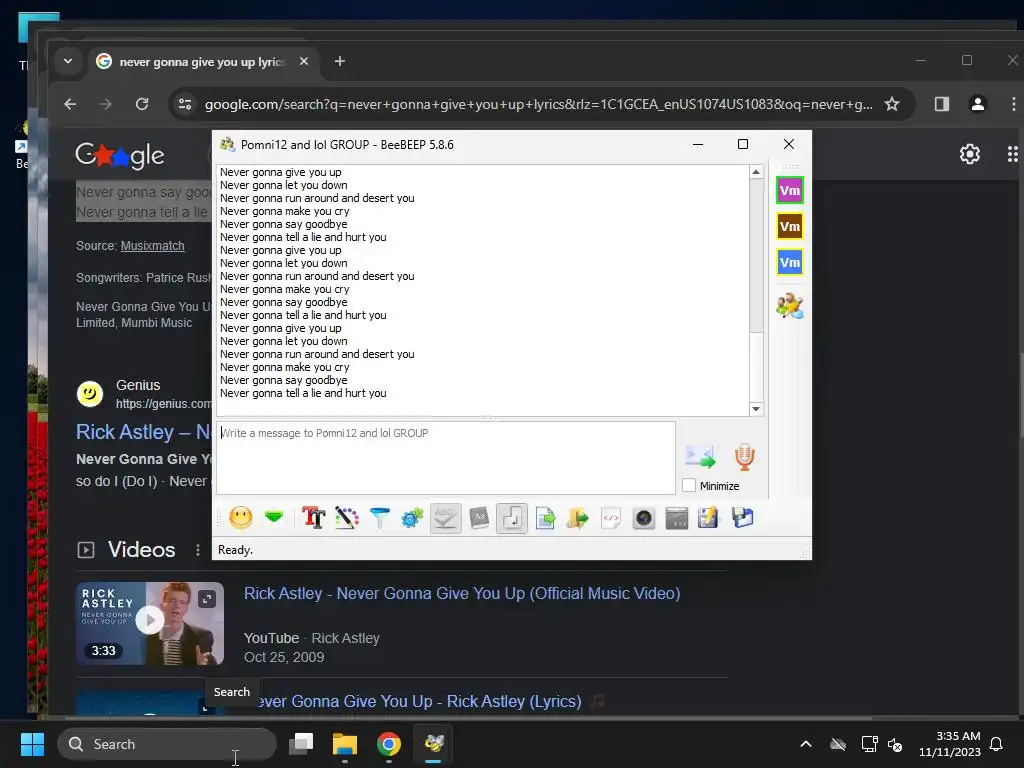The image size is (1024, 768).
Task: Open the Rick Astley Genius result link
Action: pyautogui.click(x=144, y=432)
